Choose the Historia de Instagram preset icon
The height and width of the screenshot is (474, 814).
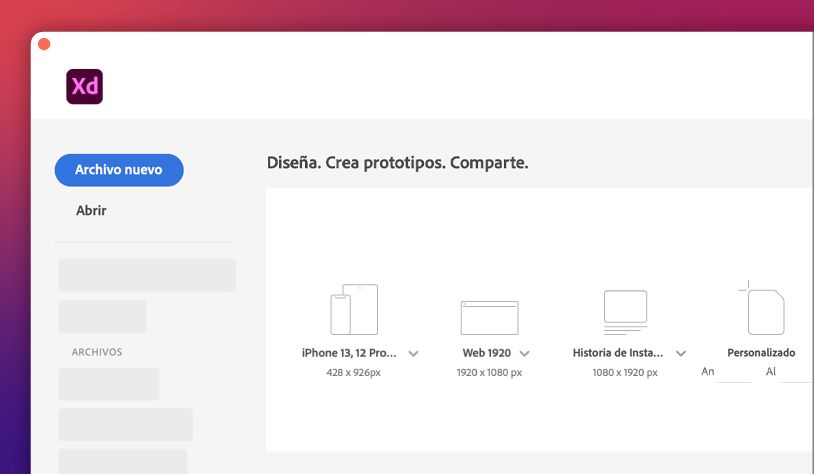click(x=625, y=312)
